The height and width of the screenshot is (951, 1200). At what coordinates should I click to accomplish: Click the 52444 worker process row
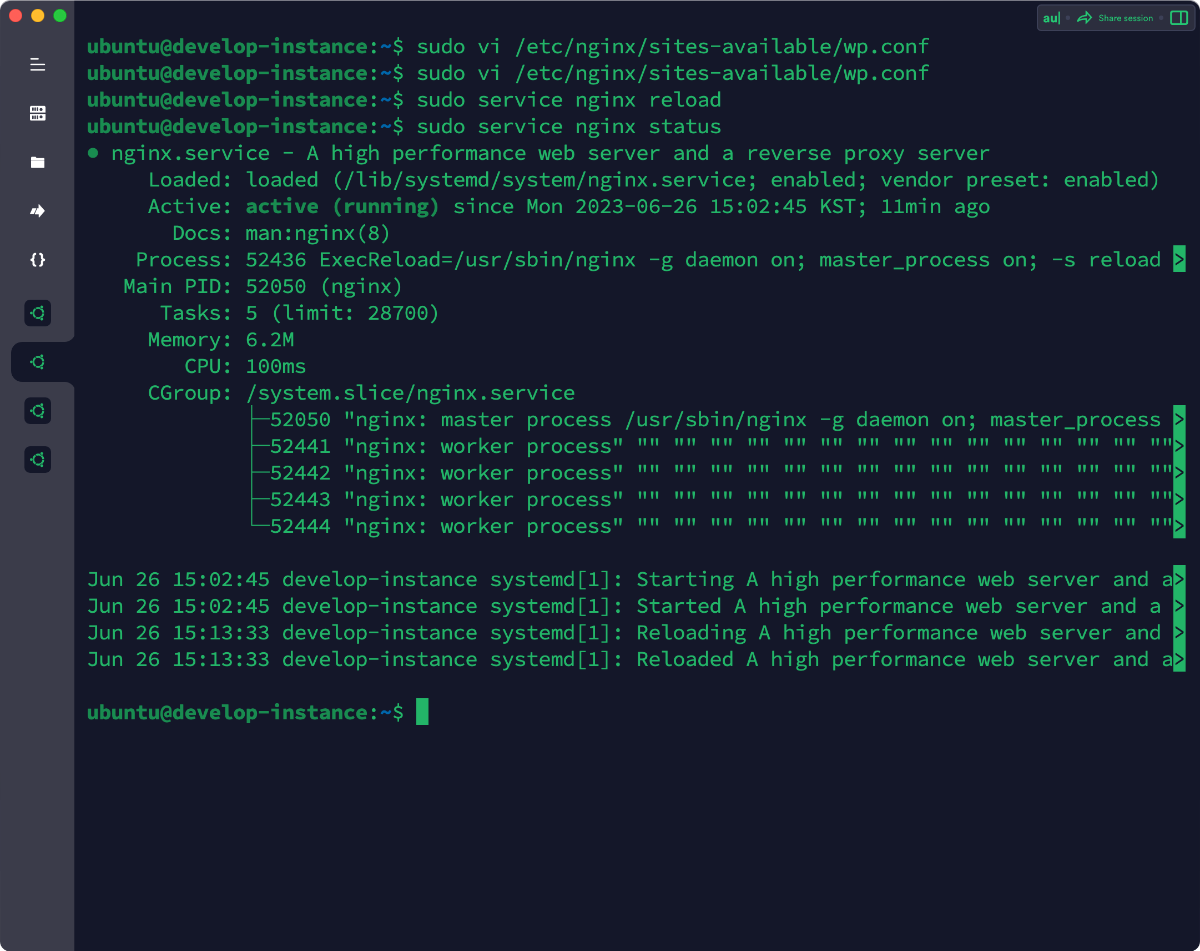[x=715, y=527]
